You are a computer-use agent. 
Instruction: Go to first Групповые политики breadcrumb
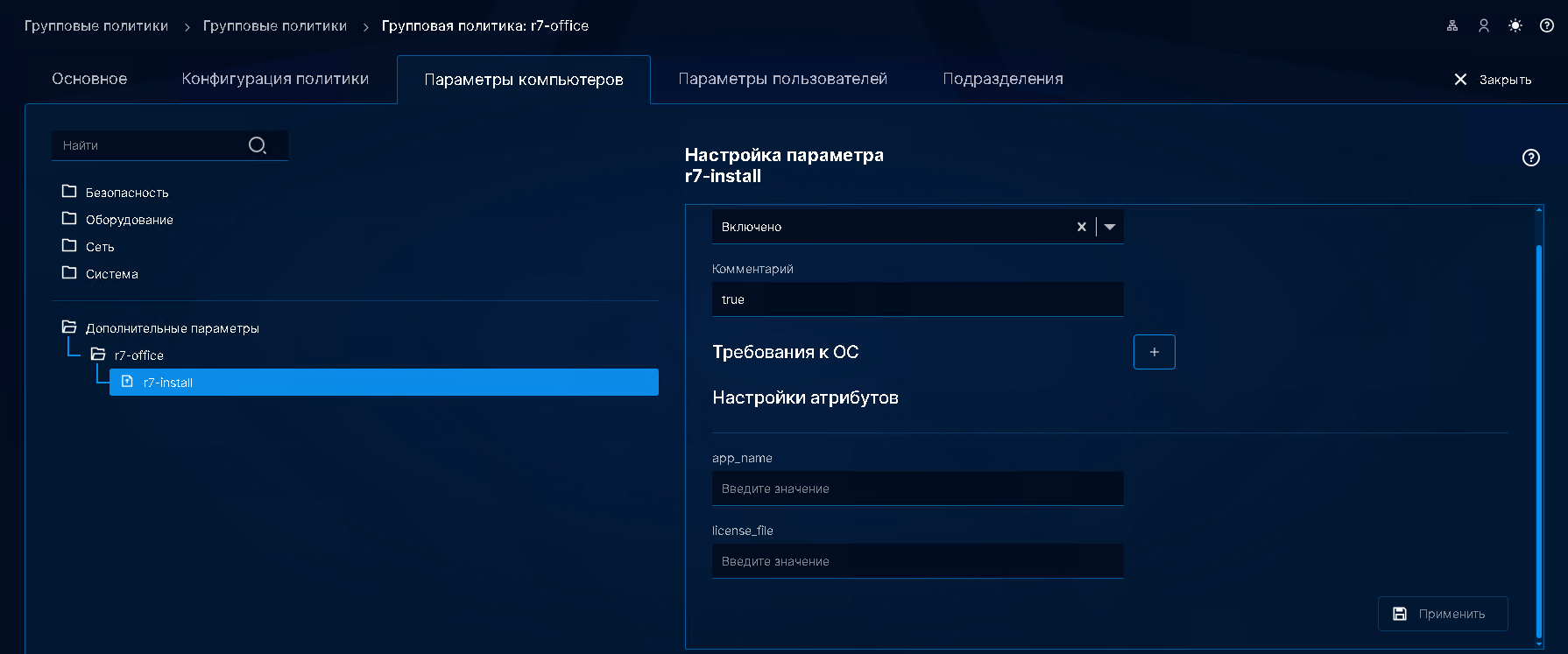96,26
